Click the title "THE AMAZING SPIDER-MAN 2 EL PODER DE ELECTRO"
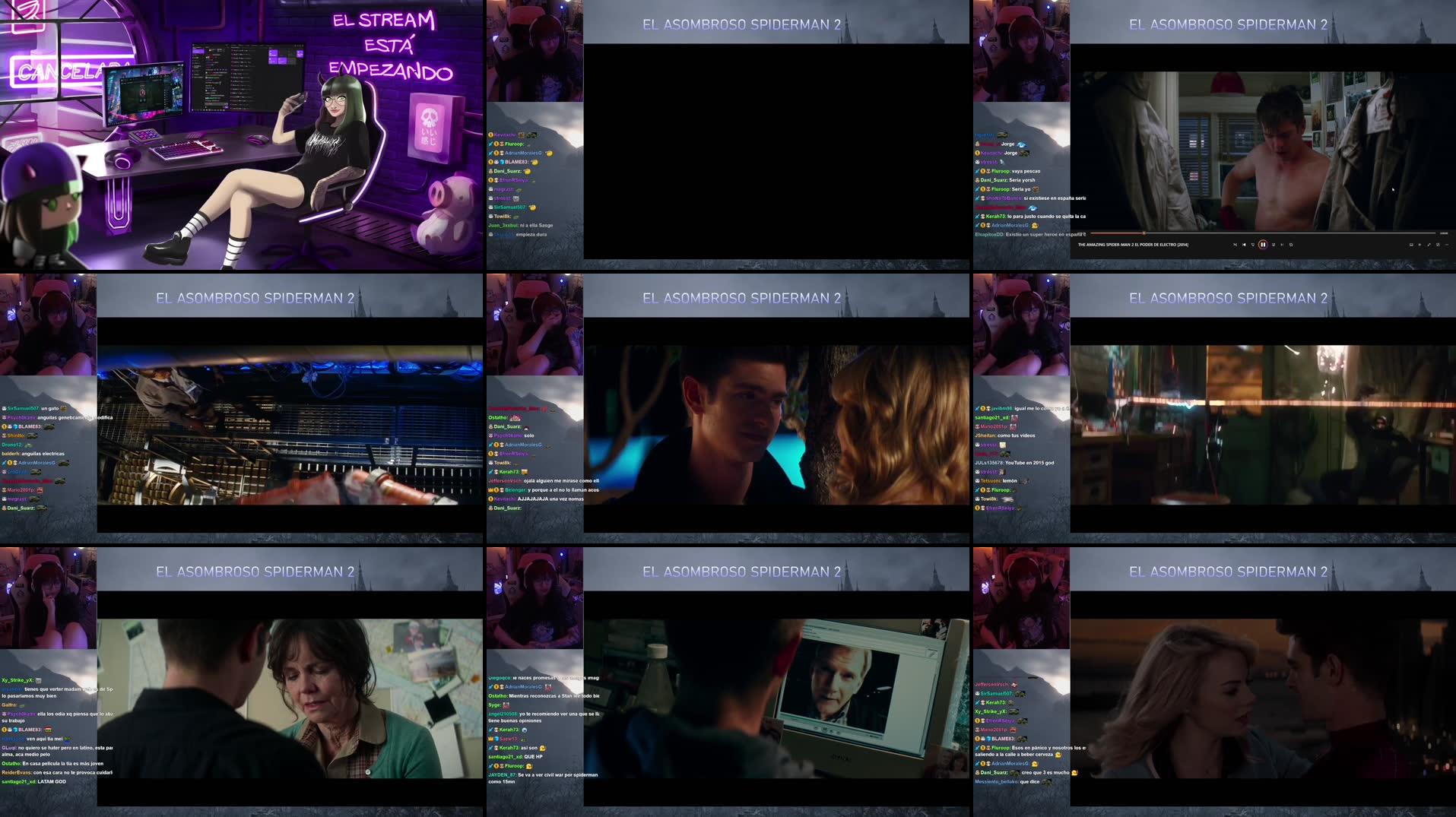Image resolution: width=1456 pixels, height=817 pixels. click(x=1133, y=245)
